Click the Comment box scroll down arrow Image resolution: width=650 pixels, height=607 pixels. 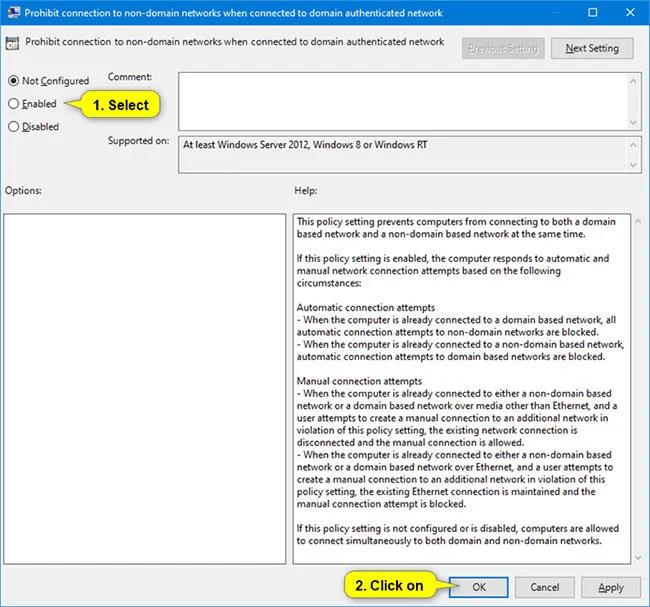(633, 122)
